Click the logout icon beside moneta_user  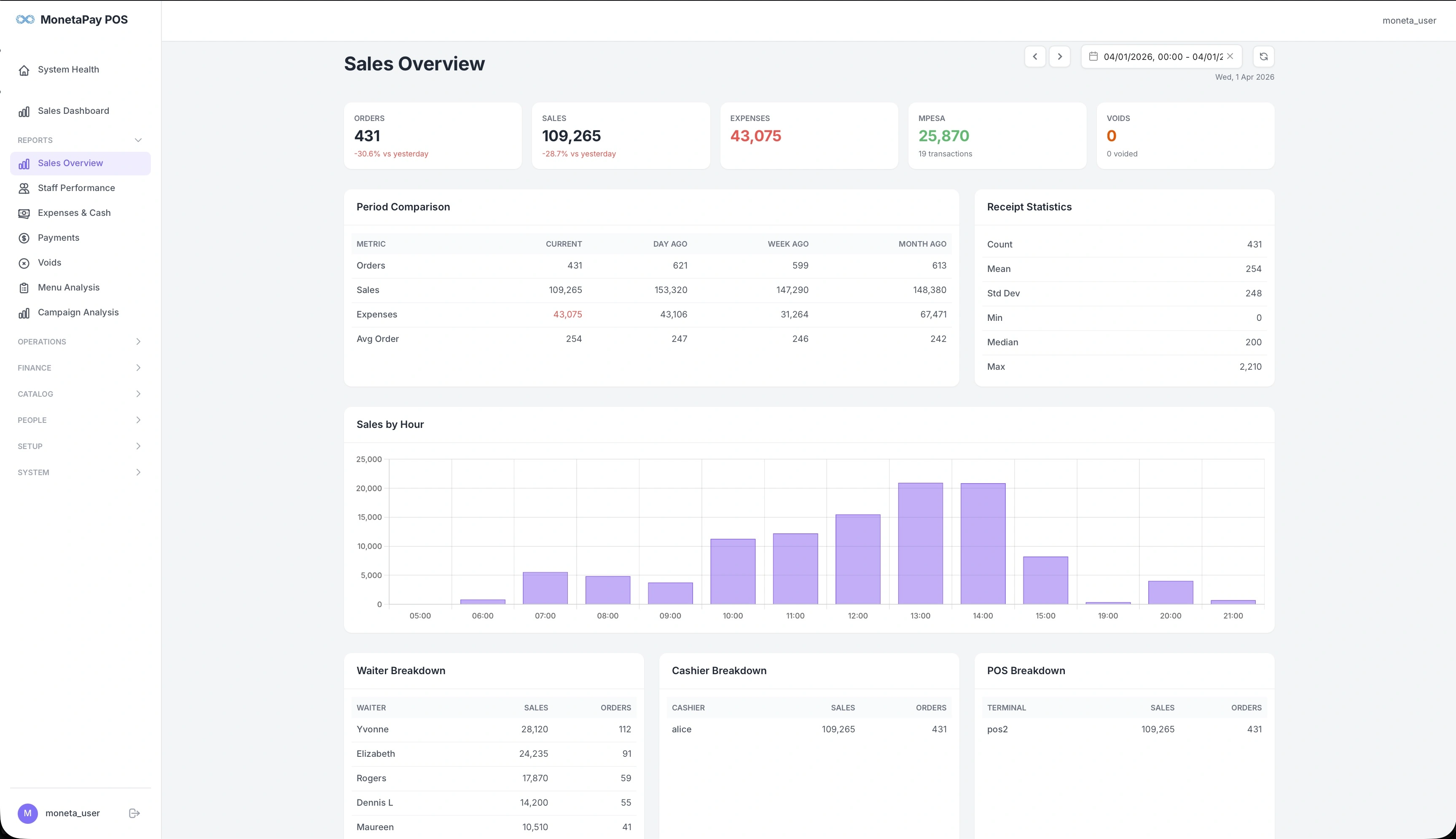pos(134,813)
